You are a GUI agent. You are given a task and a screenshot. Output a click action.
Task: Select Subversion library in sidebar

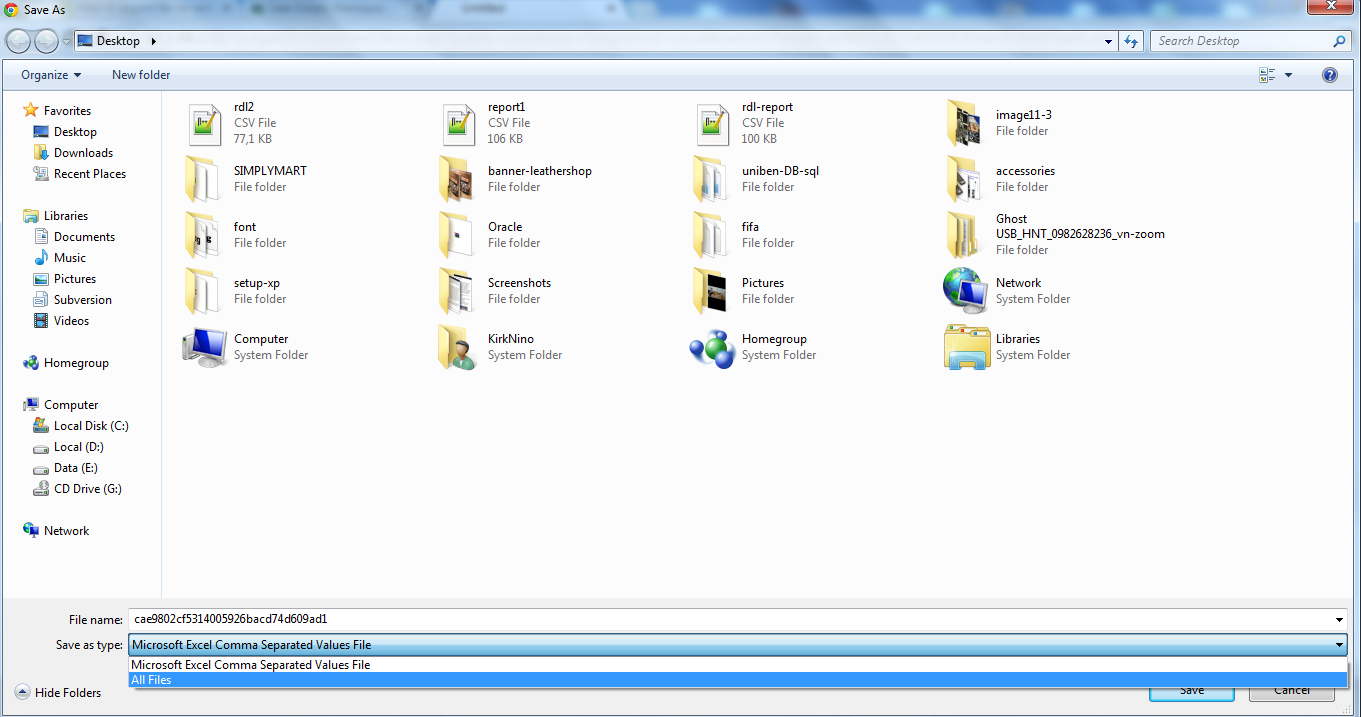(83, 300)
